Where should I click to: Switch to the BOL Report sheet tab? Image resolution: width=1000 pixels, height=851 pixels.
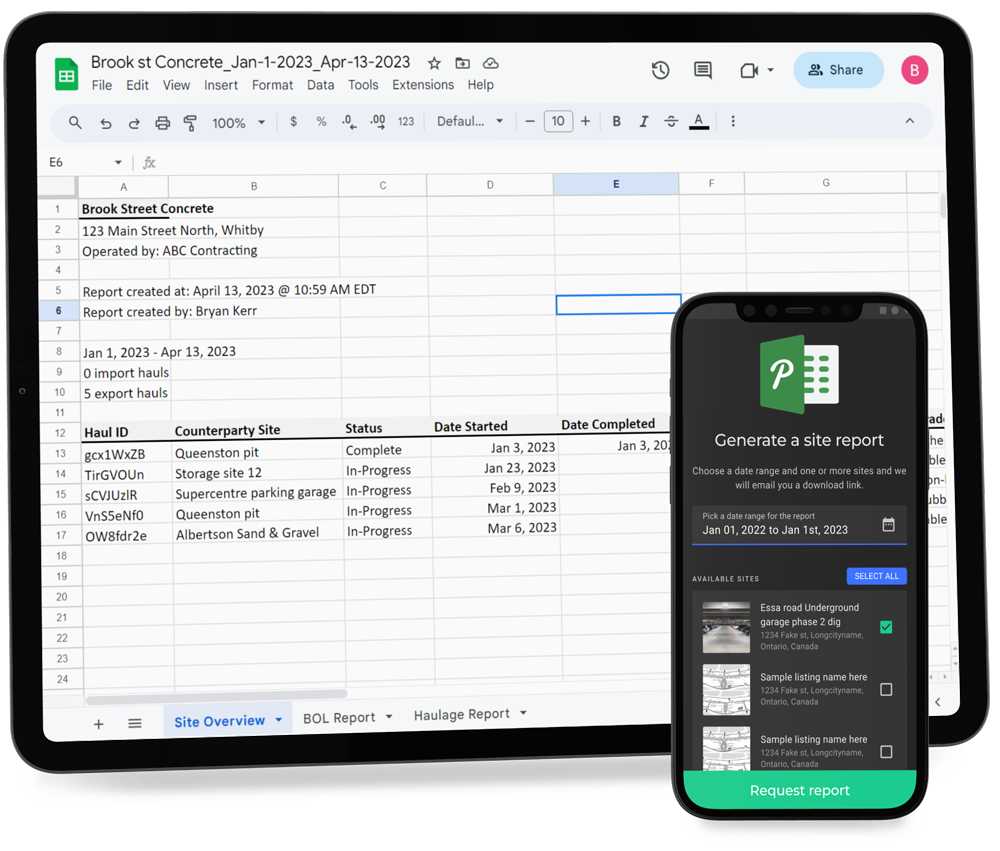[x=340, y=716]
